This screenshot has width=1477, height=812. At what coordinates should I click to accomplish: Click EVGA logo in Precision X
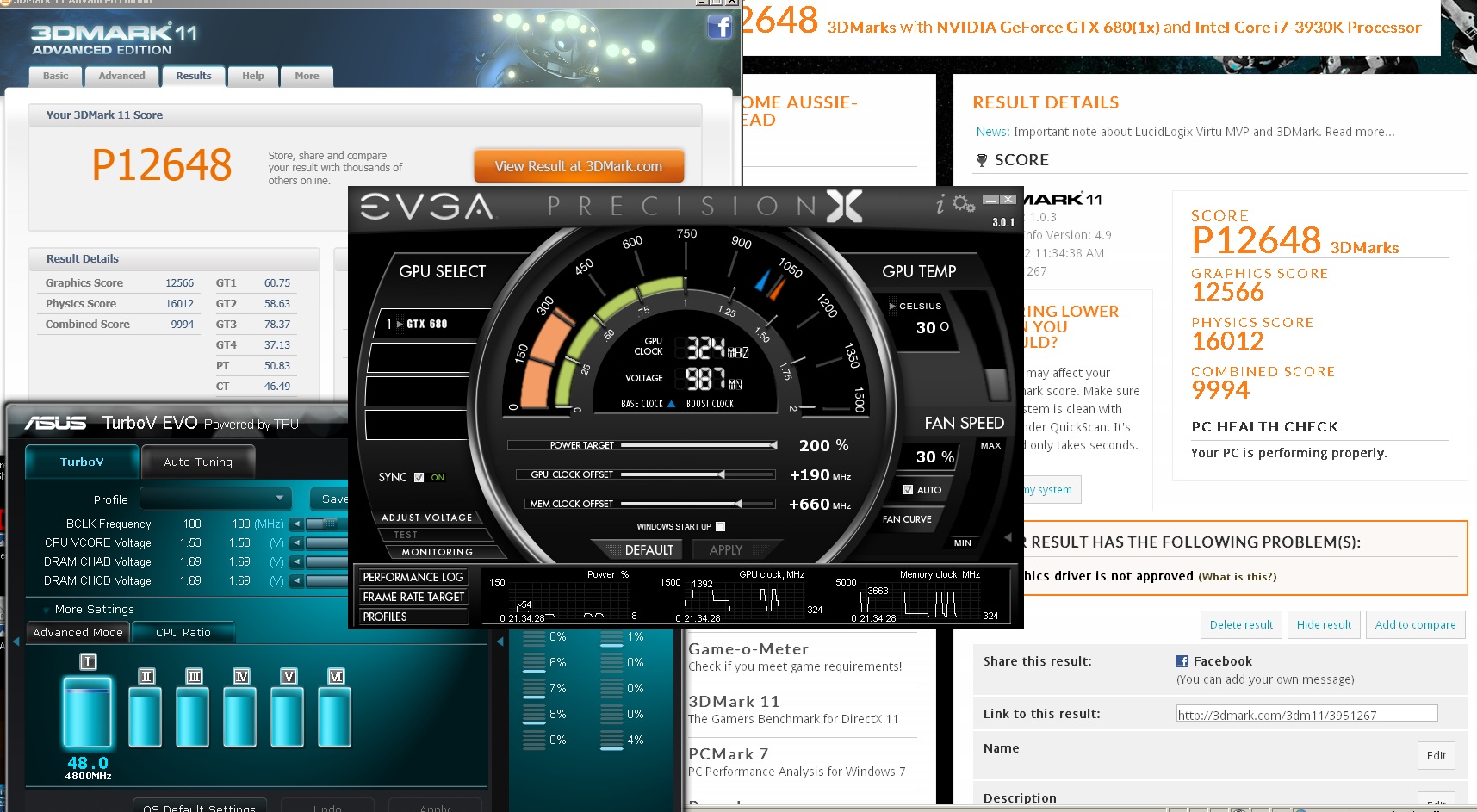[426, 207]
